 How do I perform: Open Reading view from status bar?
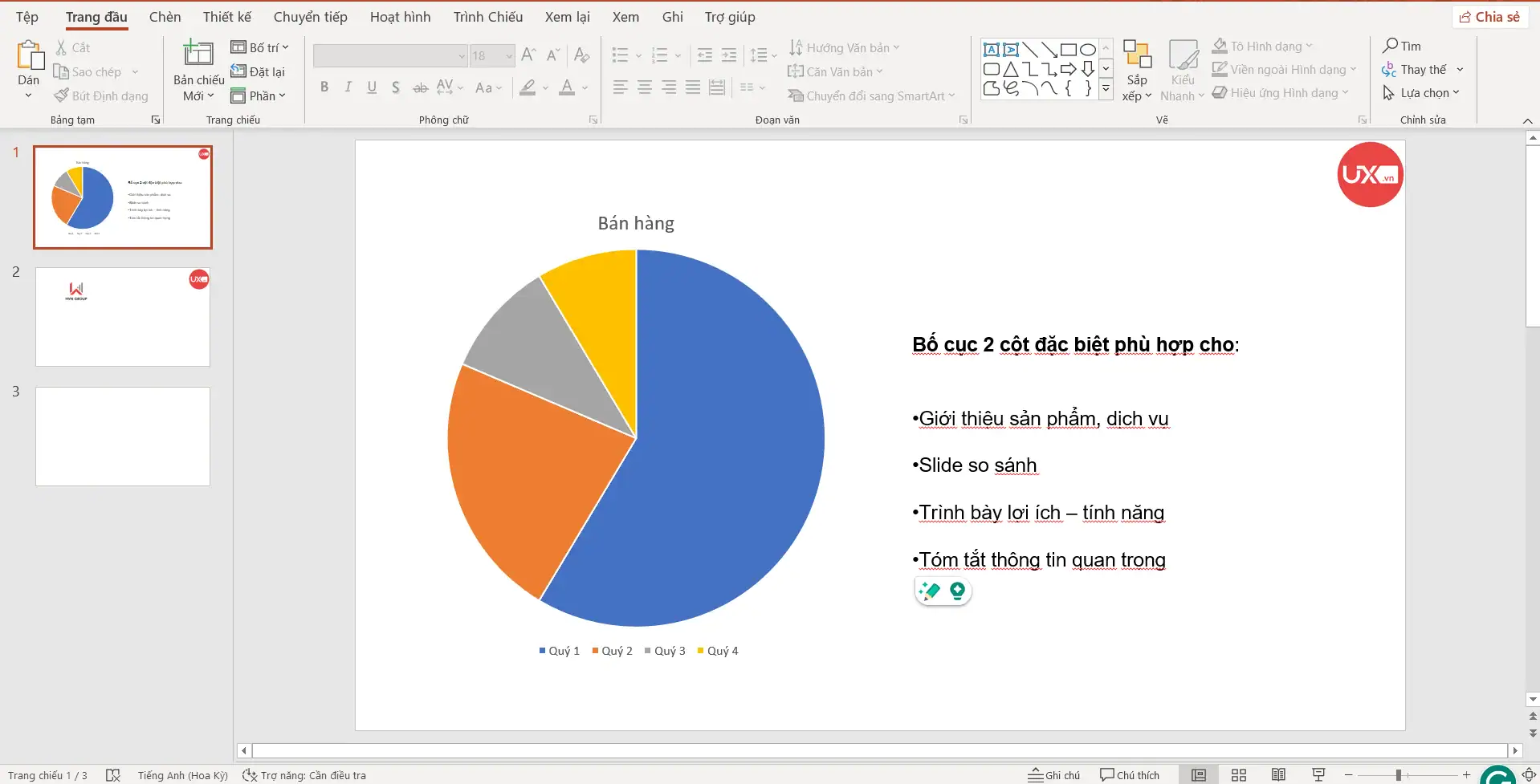click(x=1278, y=774)
